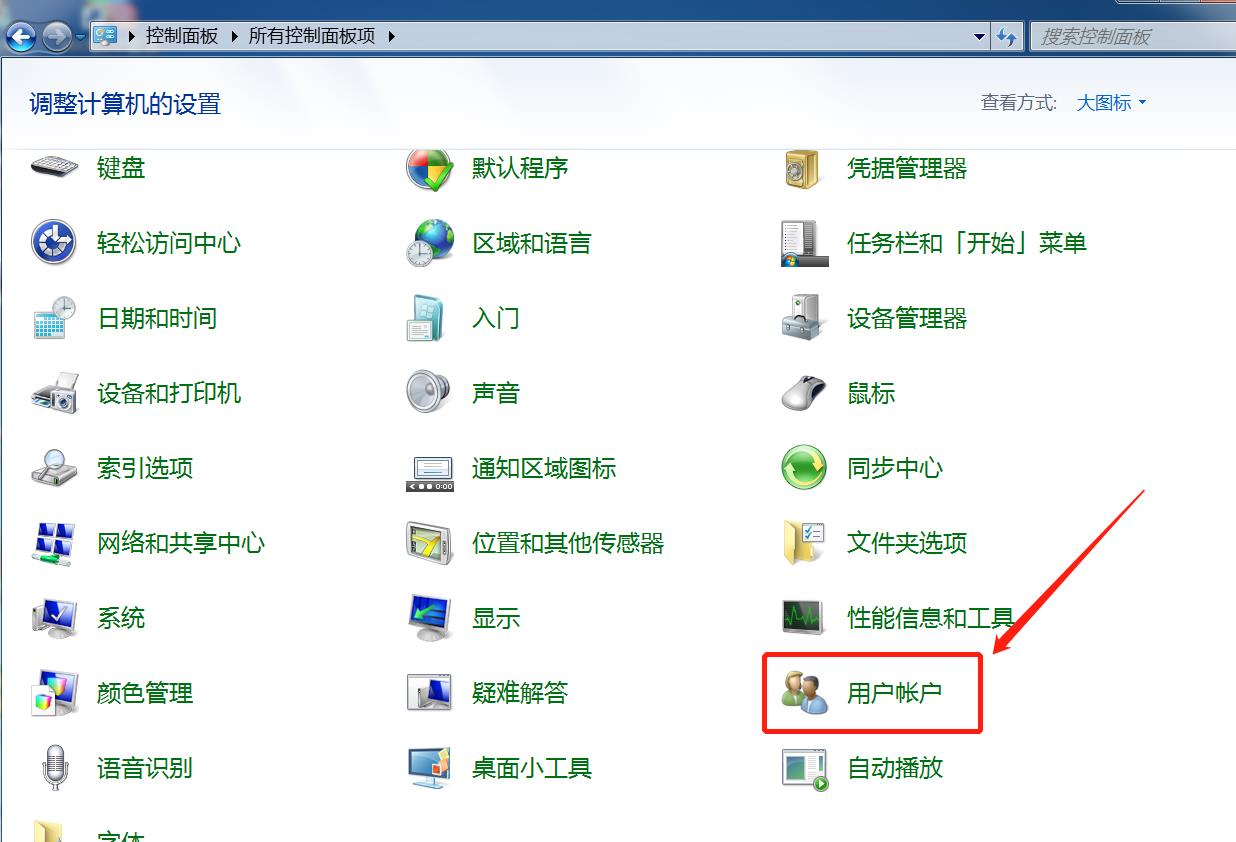Open the 凭据管理器 safe icon
Viewport: 1236px width, 842px height.
coord(803,168)
